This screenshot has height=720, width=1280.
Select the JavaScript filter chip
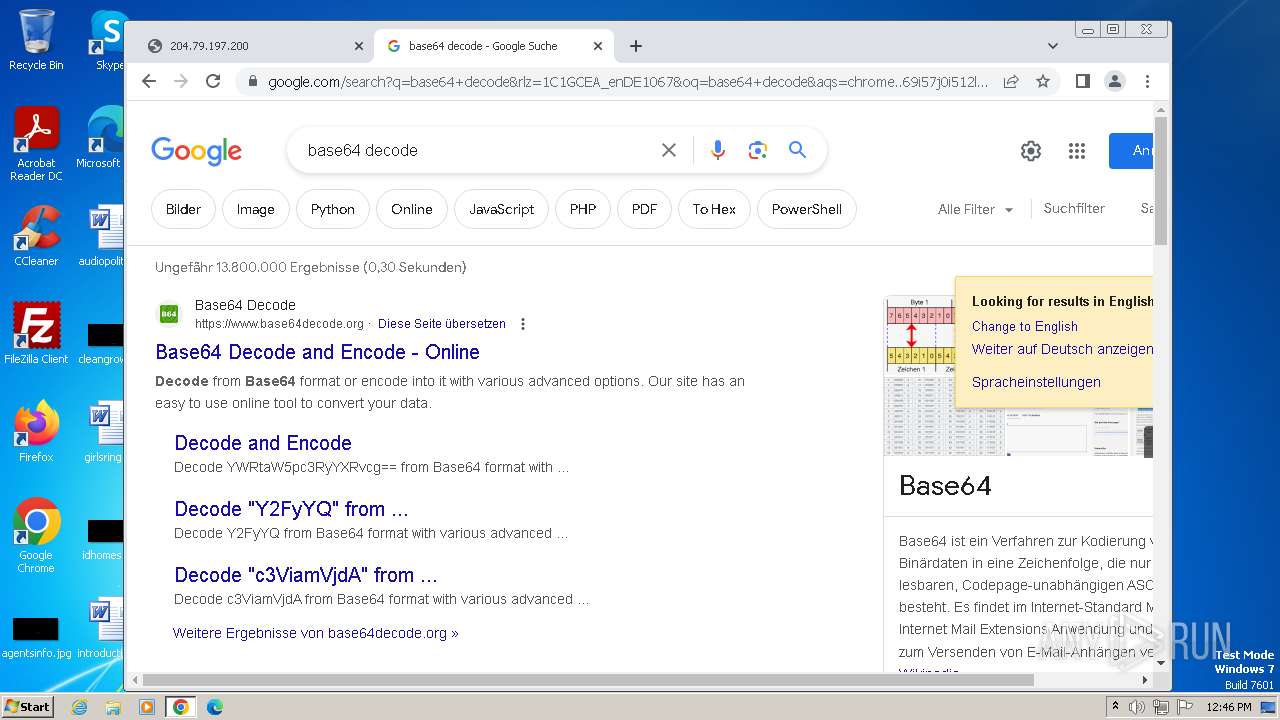point(502,209)
